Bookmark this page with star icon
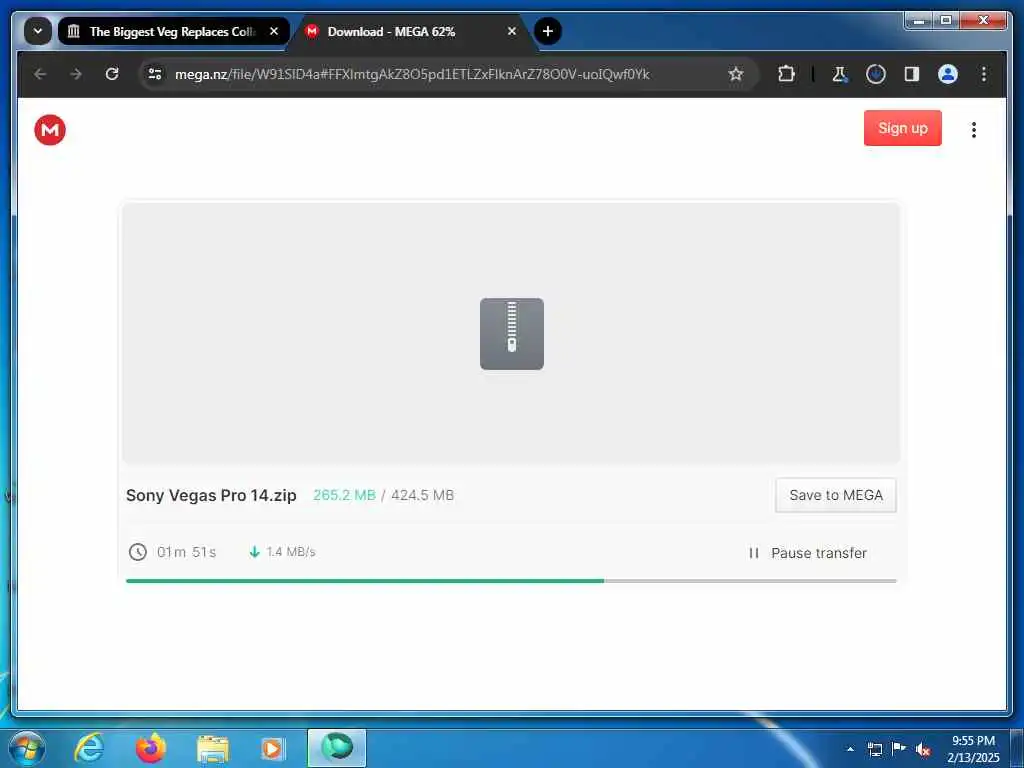Screen dimensions: 1024x768 pos(736,74)
